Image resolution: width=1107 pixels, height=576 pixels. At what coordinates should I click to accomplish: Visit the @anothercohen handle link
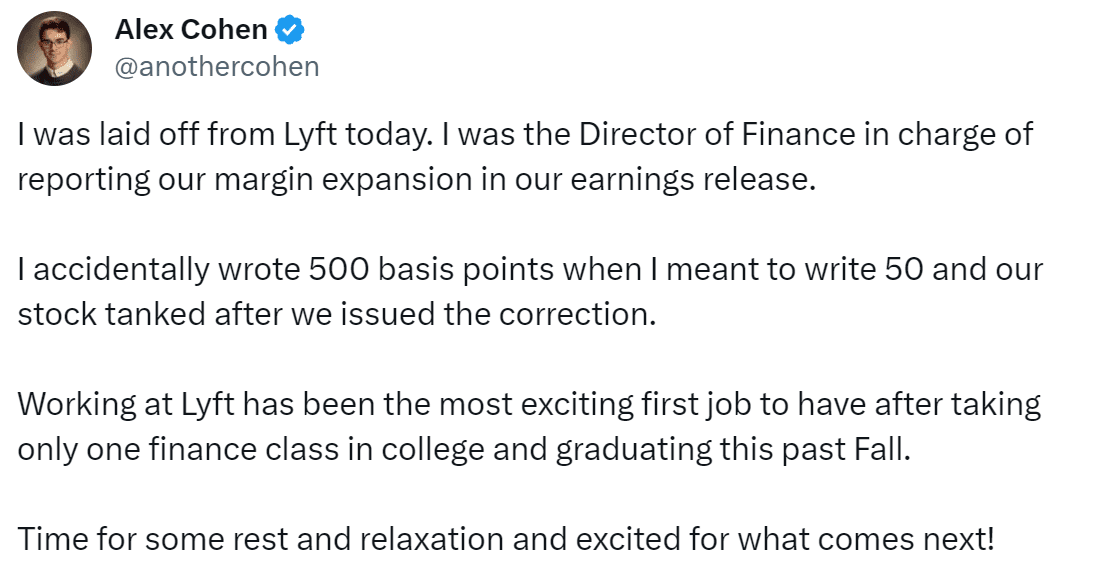coord(217,66)
